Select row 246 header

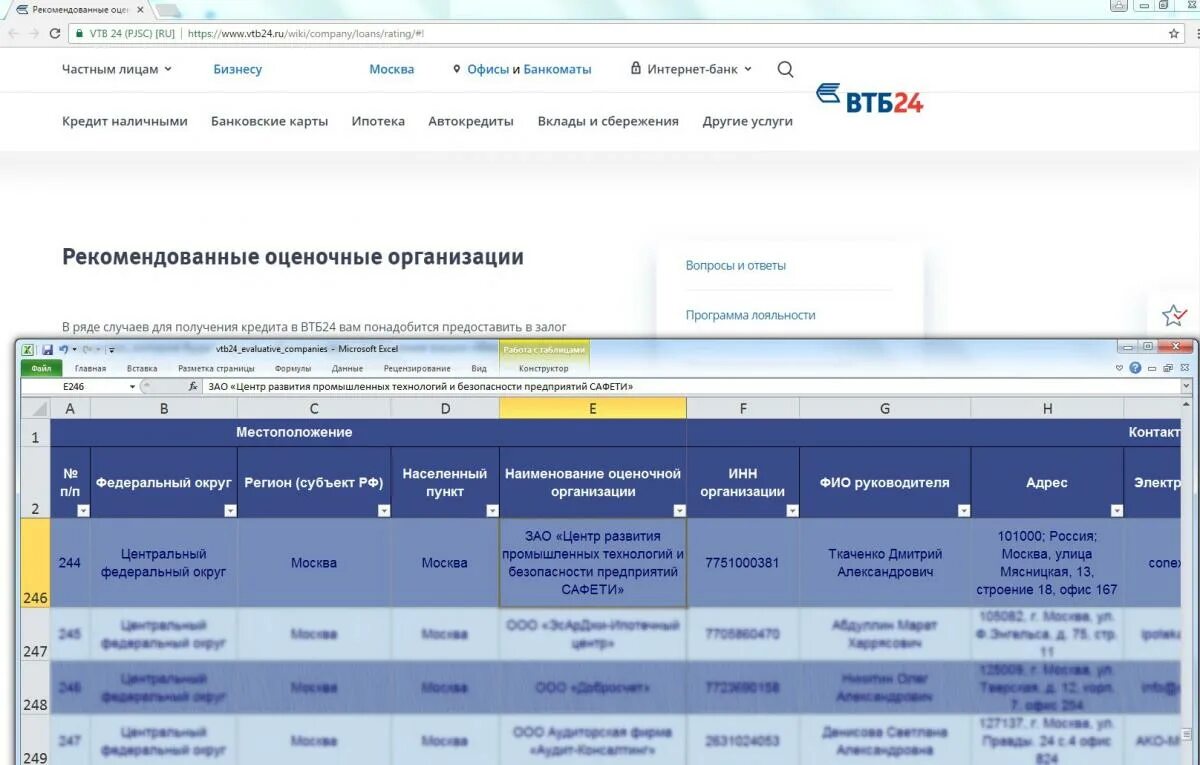[35, 562]
